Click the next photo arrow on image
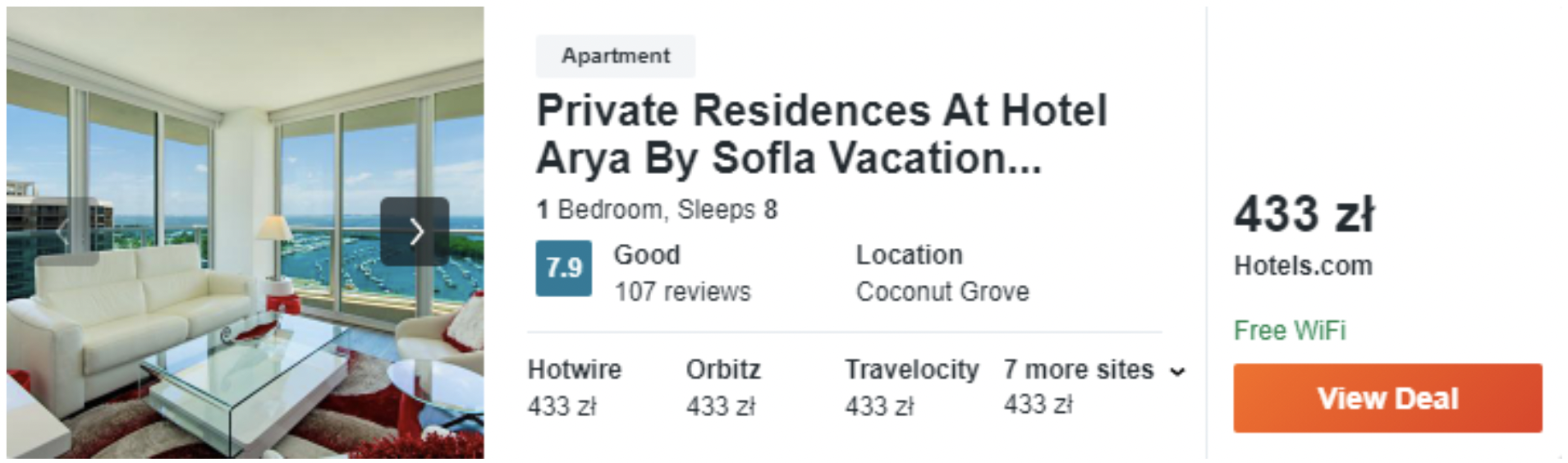Screen dimensions: 1568x463 point(415,231)
